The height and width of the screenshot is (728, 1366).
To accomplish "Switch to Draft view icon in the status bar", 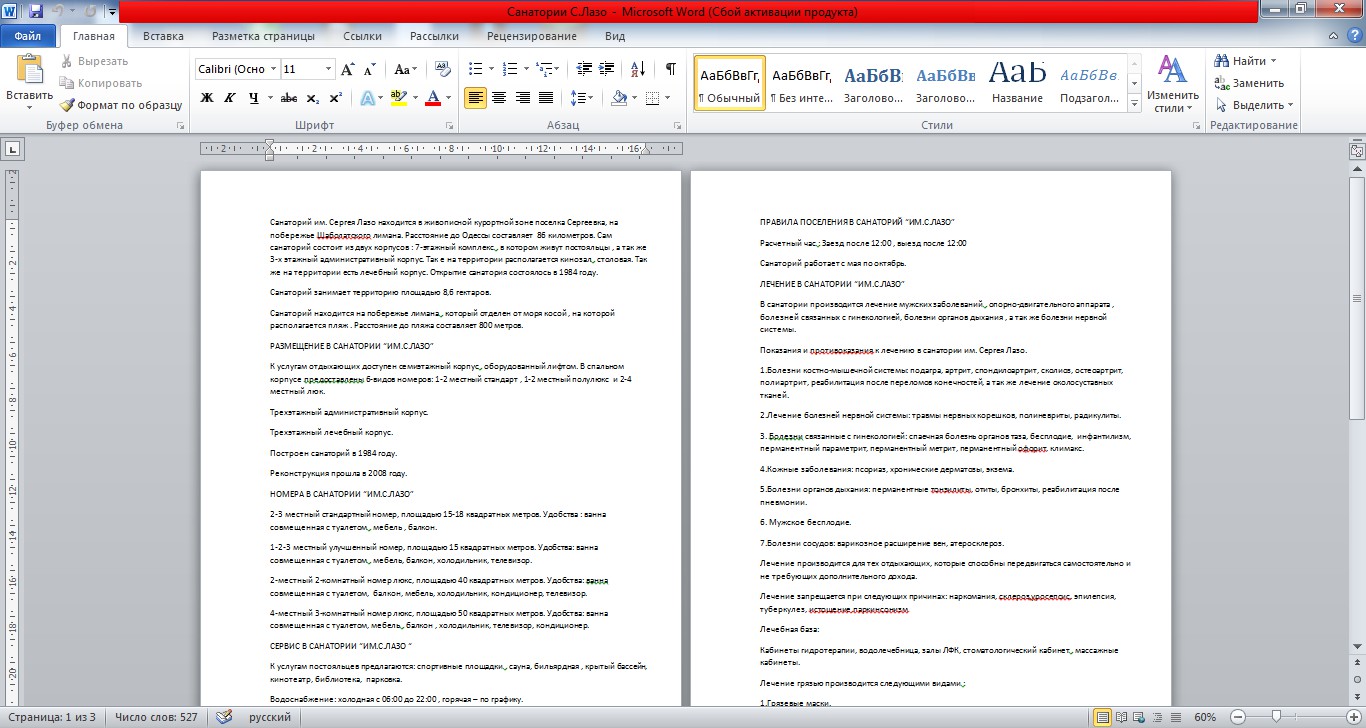I will [1177, 717].
